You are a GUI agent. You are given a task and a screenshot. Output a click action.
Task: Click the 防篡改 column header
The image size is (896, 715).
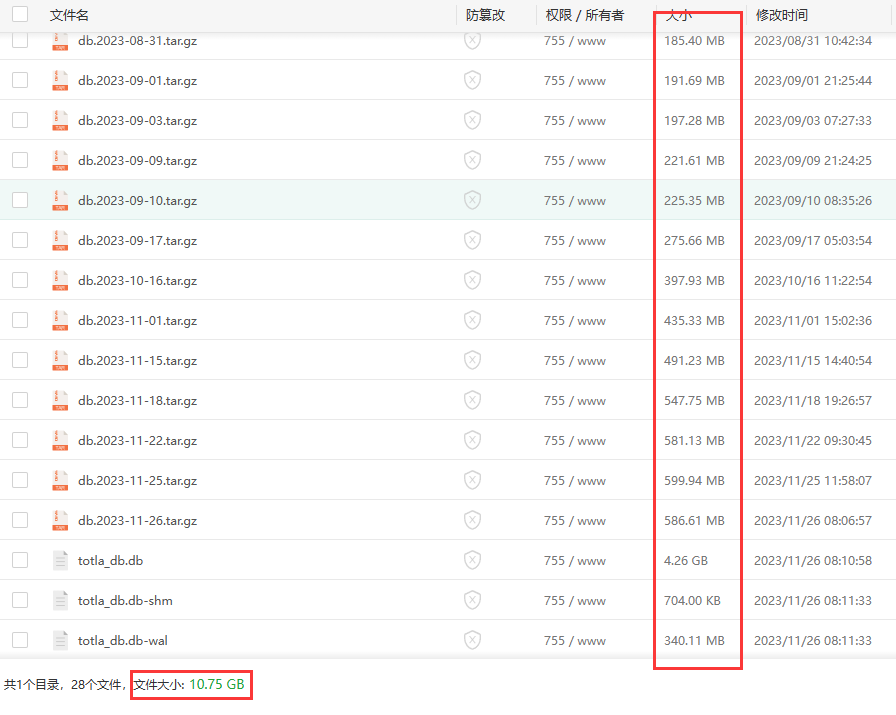[485, 15]
